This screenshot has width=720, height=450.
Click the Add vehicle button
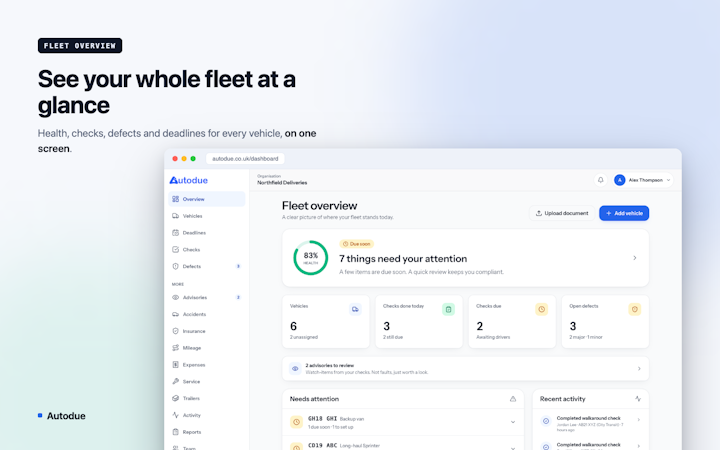click(624, 214)
